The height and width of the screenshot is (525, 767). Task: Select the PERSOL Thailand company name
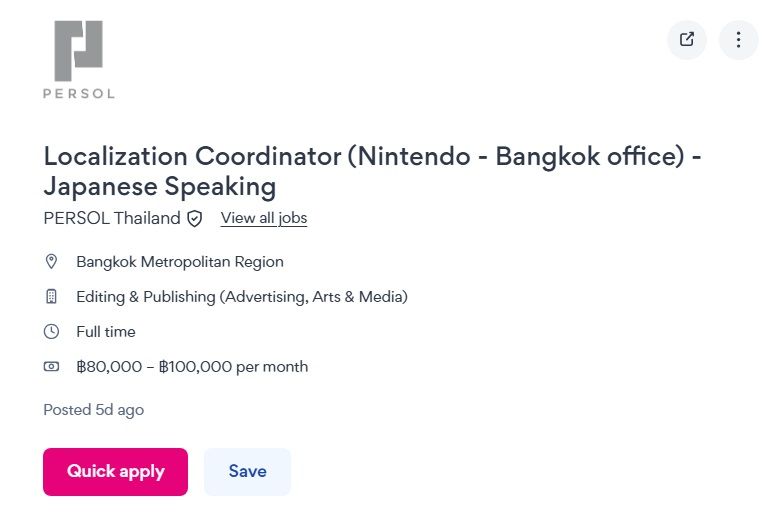(x=112, y=218)
